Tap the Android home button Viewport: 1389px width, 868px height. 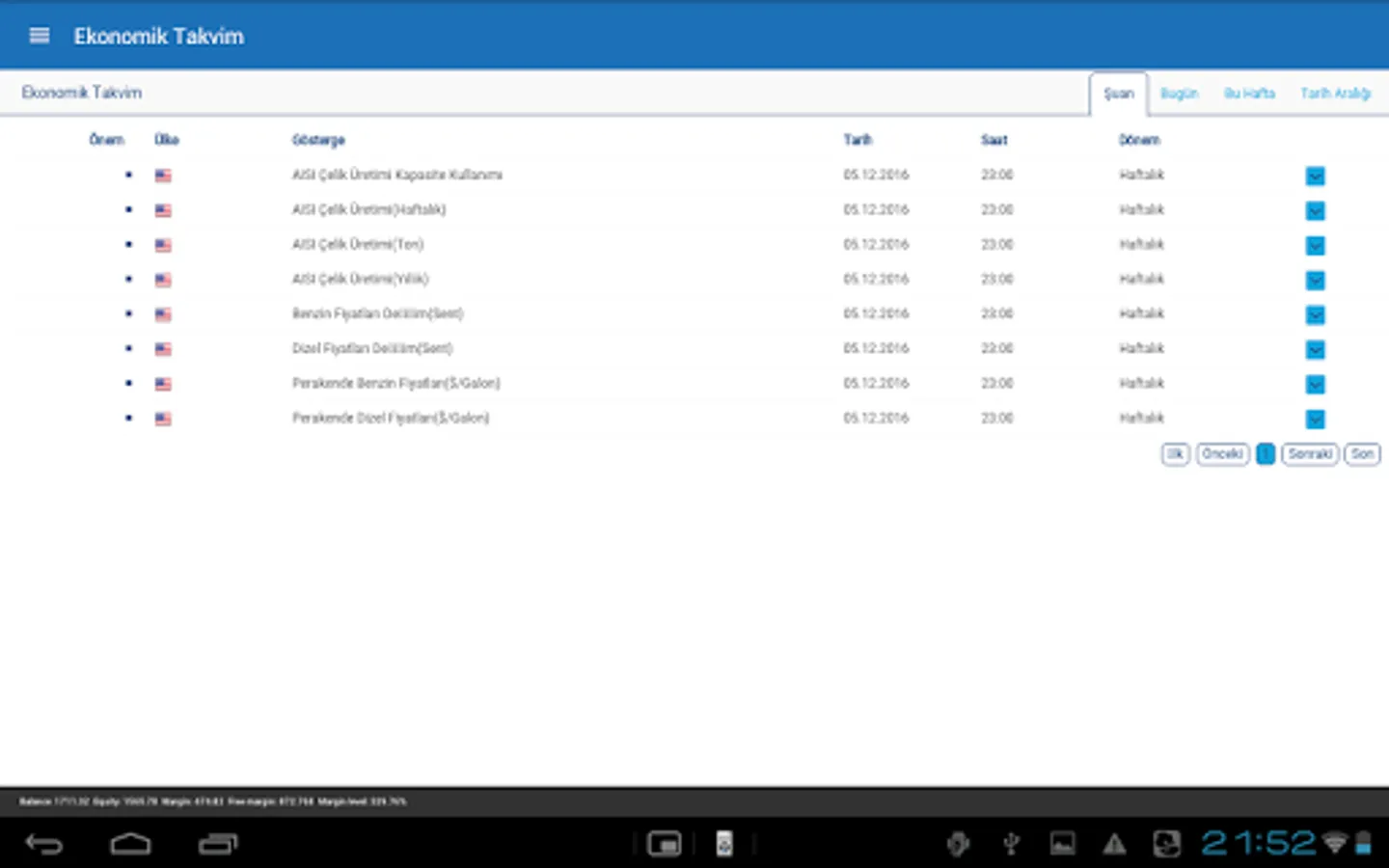130,845
